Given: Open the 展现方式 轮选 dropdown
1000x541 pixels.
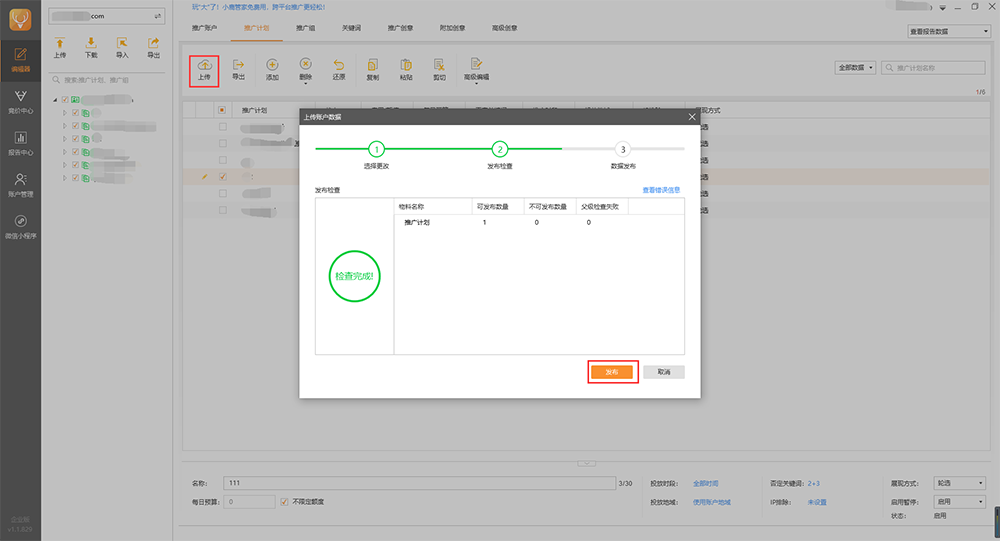Looking at the screenshot, I should 959,483.
